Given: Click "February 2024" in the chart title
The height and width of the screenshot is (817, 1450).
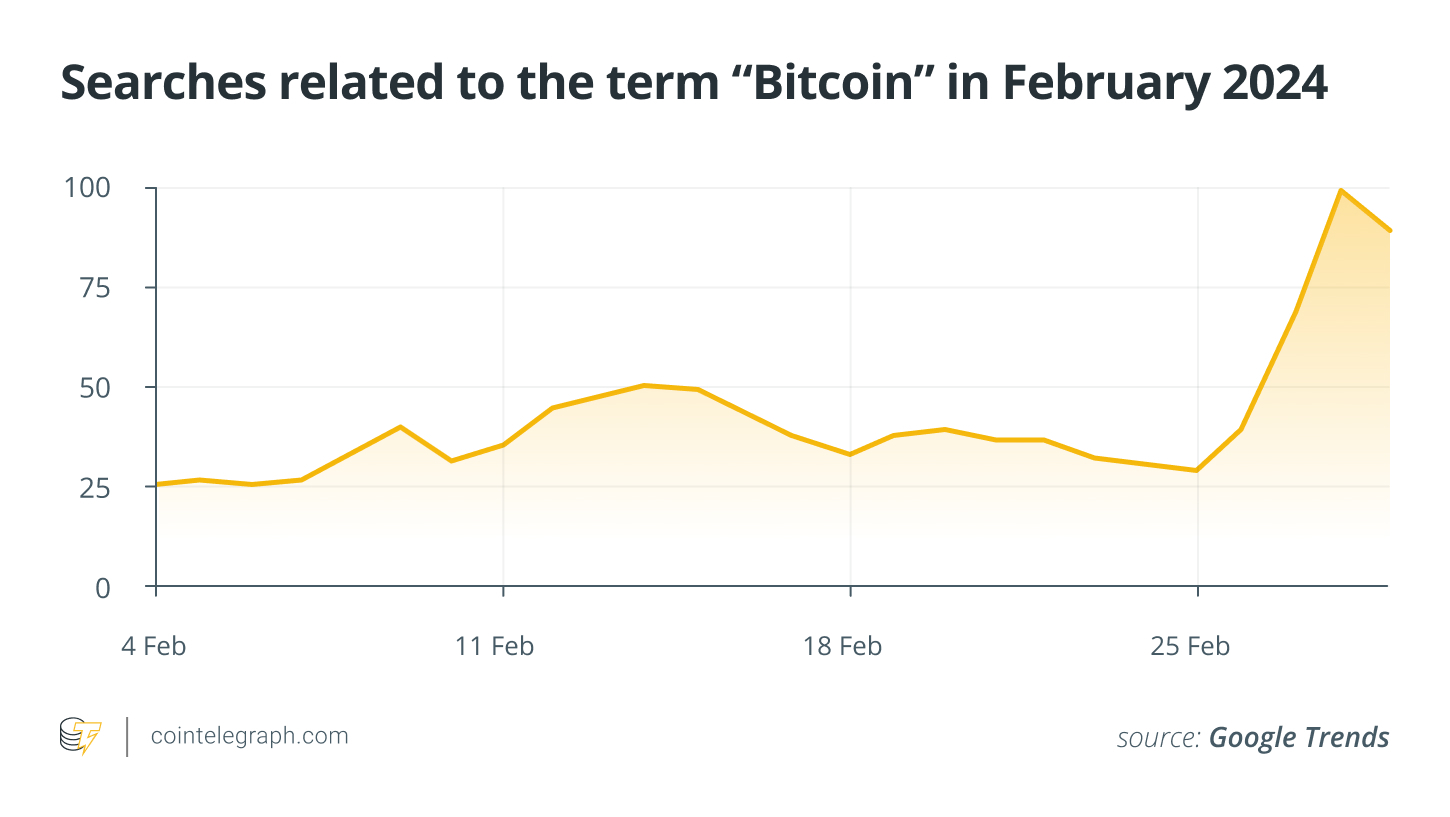Looking at the screenshot, I should click(1164, 84).
